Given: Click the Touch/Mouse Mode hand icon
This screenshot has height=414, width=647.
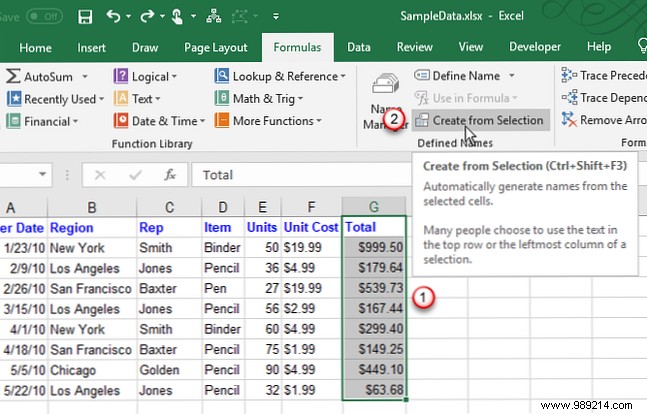Looking at the screenshot, I should click(177, 17).
